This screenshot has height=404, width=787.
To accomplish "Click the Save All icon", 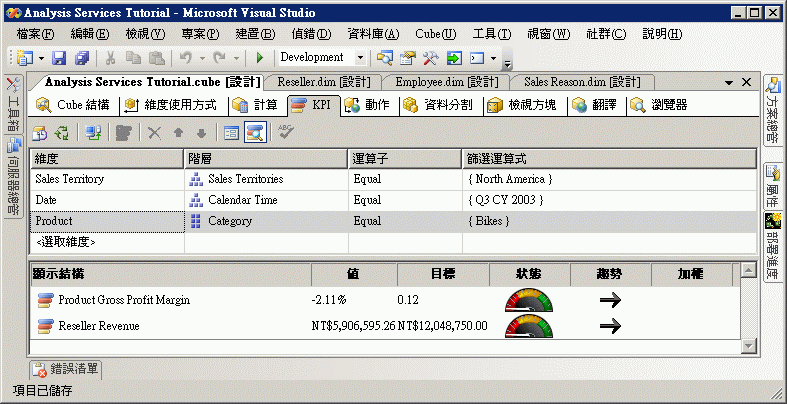I will coord(82,58).
